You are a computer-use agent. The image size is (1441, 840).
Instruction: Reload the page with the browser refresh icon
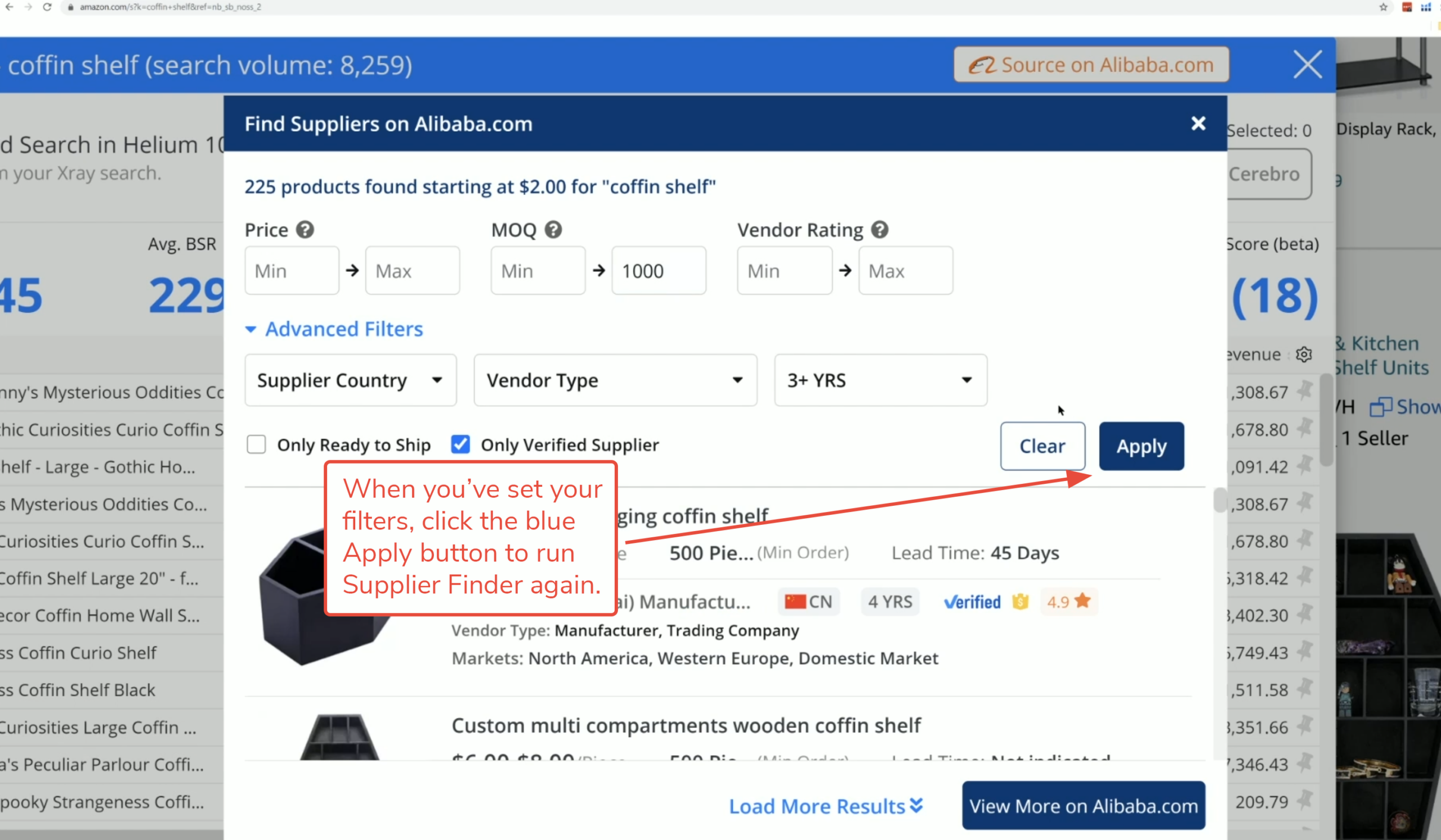[47, 7]
